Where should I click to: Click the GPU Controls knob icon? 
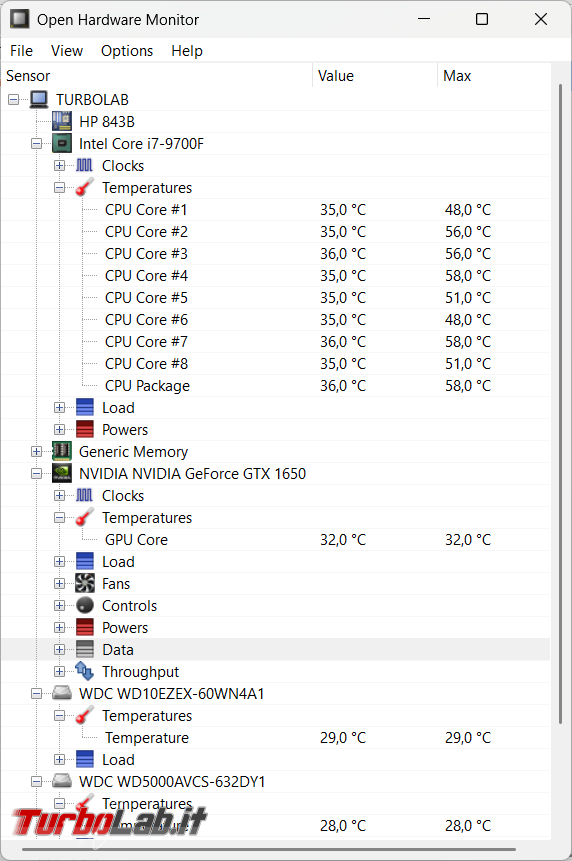tap(85, 605)
